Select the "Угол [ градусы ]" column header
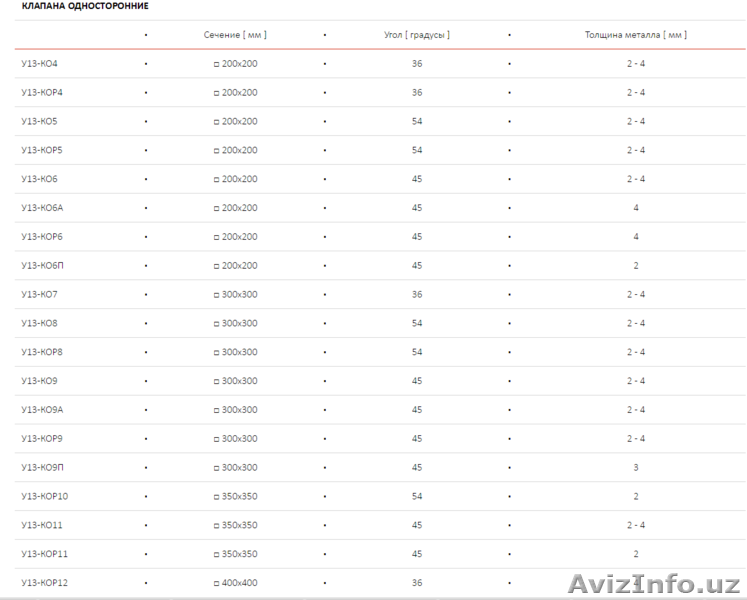Screen dimensions: 747x600 (417, 35)
